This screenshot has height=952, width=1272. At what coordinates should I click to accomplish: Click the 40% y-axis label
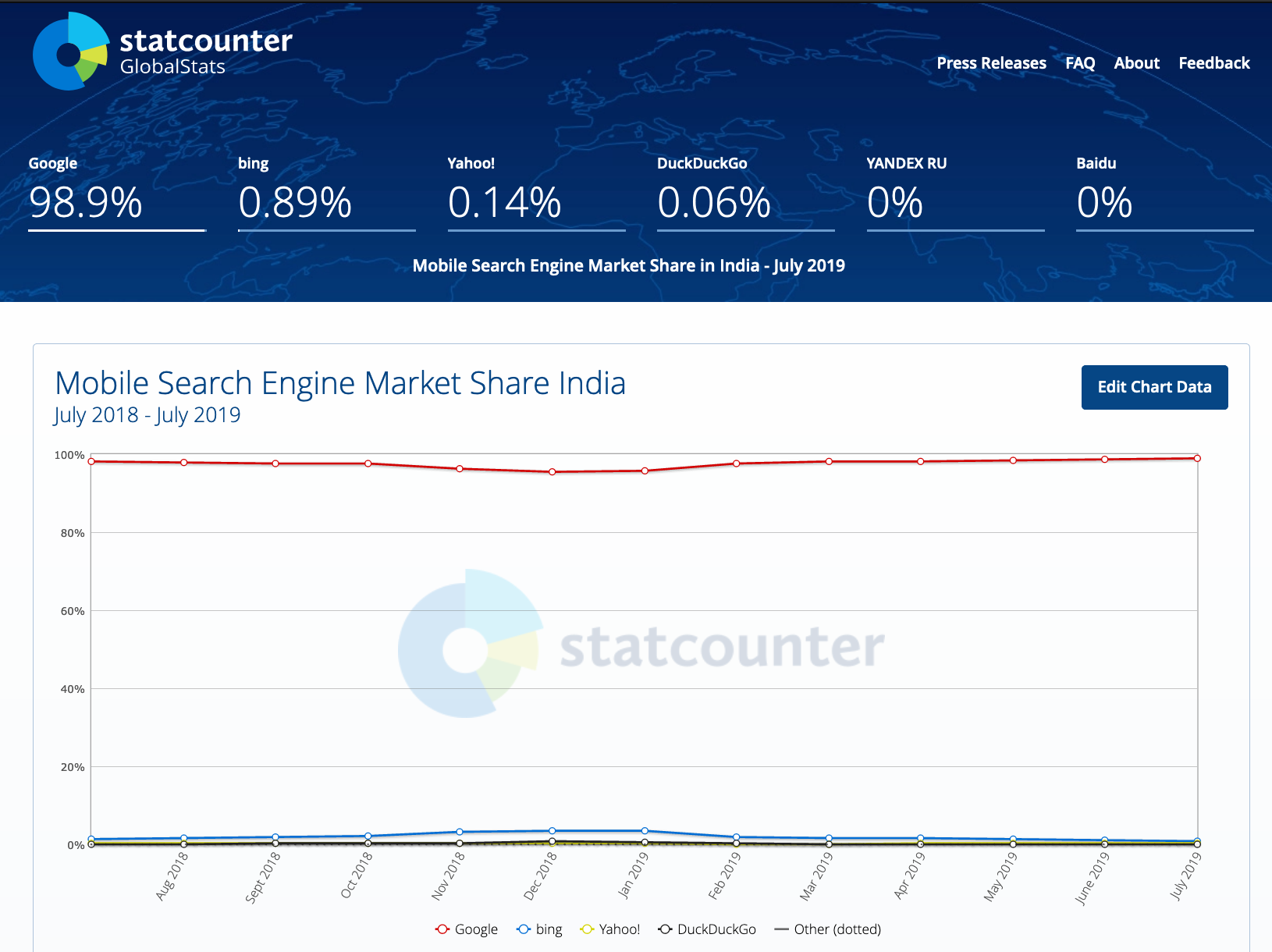(x=73, y=689)
